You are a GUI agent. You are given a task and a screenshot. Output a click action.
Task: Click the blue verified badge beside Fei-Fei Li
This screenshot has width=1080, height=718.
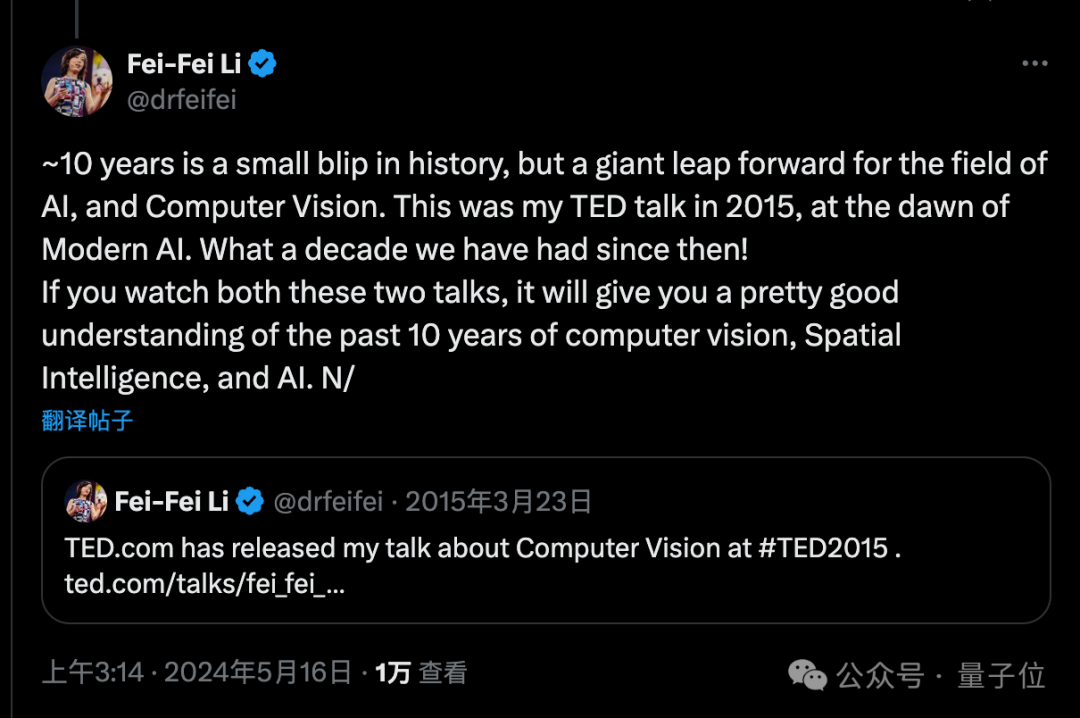point(262,64)
